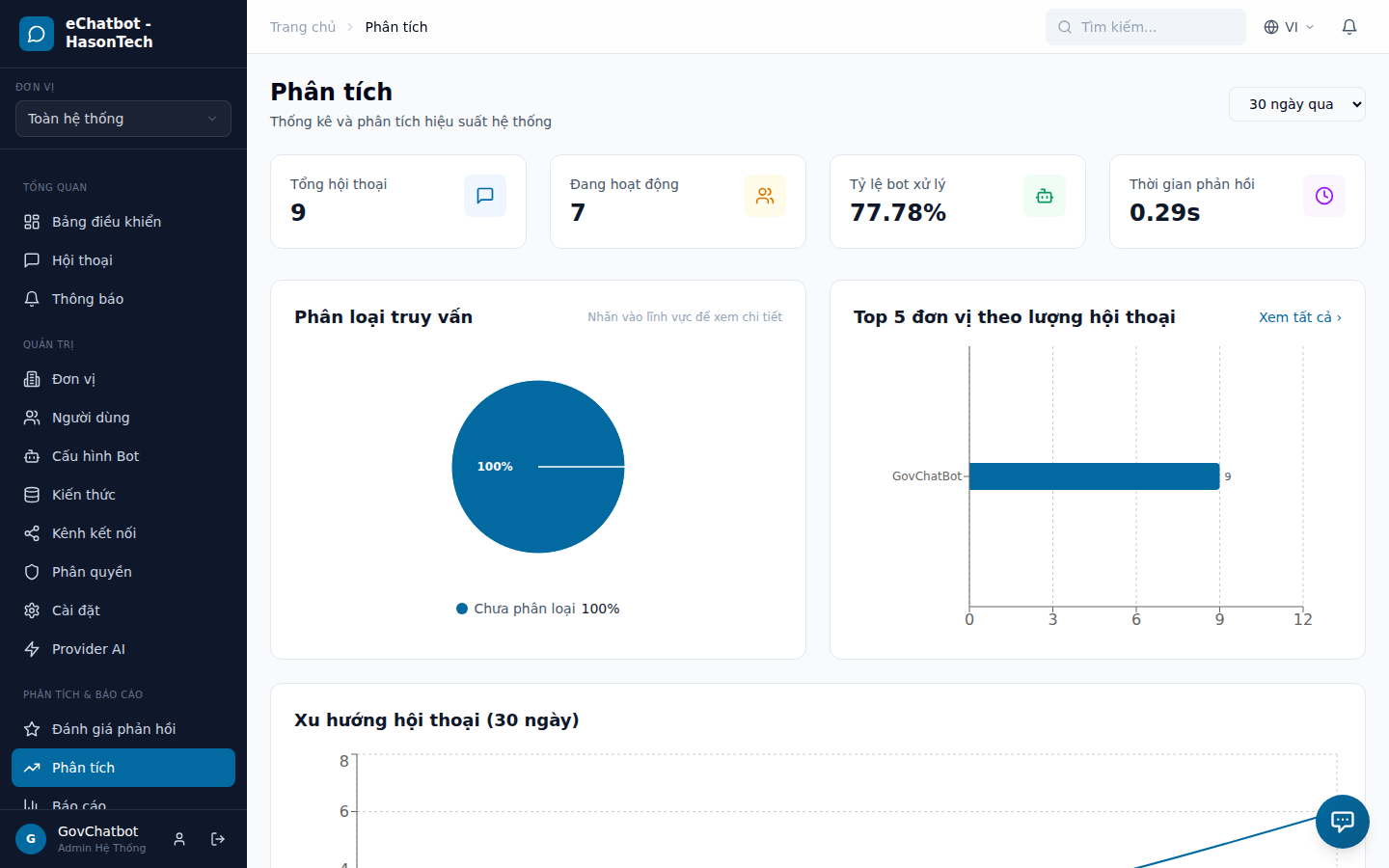Open the floating chatbot bubble icon
Viewport: 1389px width, 868px height.
[1342, 822]
